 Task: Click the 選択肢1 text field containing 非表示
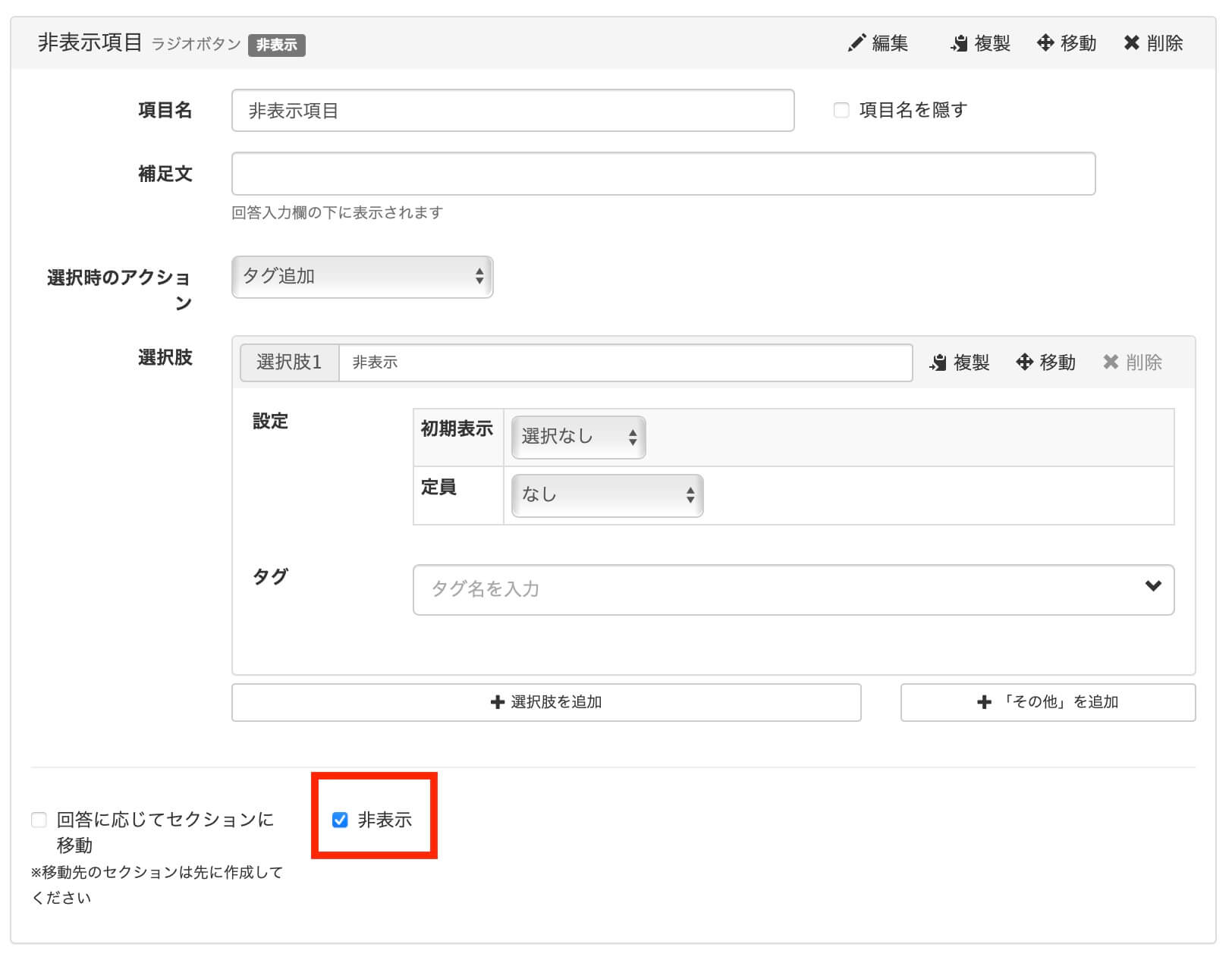(625, 362)
